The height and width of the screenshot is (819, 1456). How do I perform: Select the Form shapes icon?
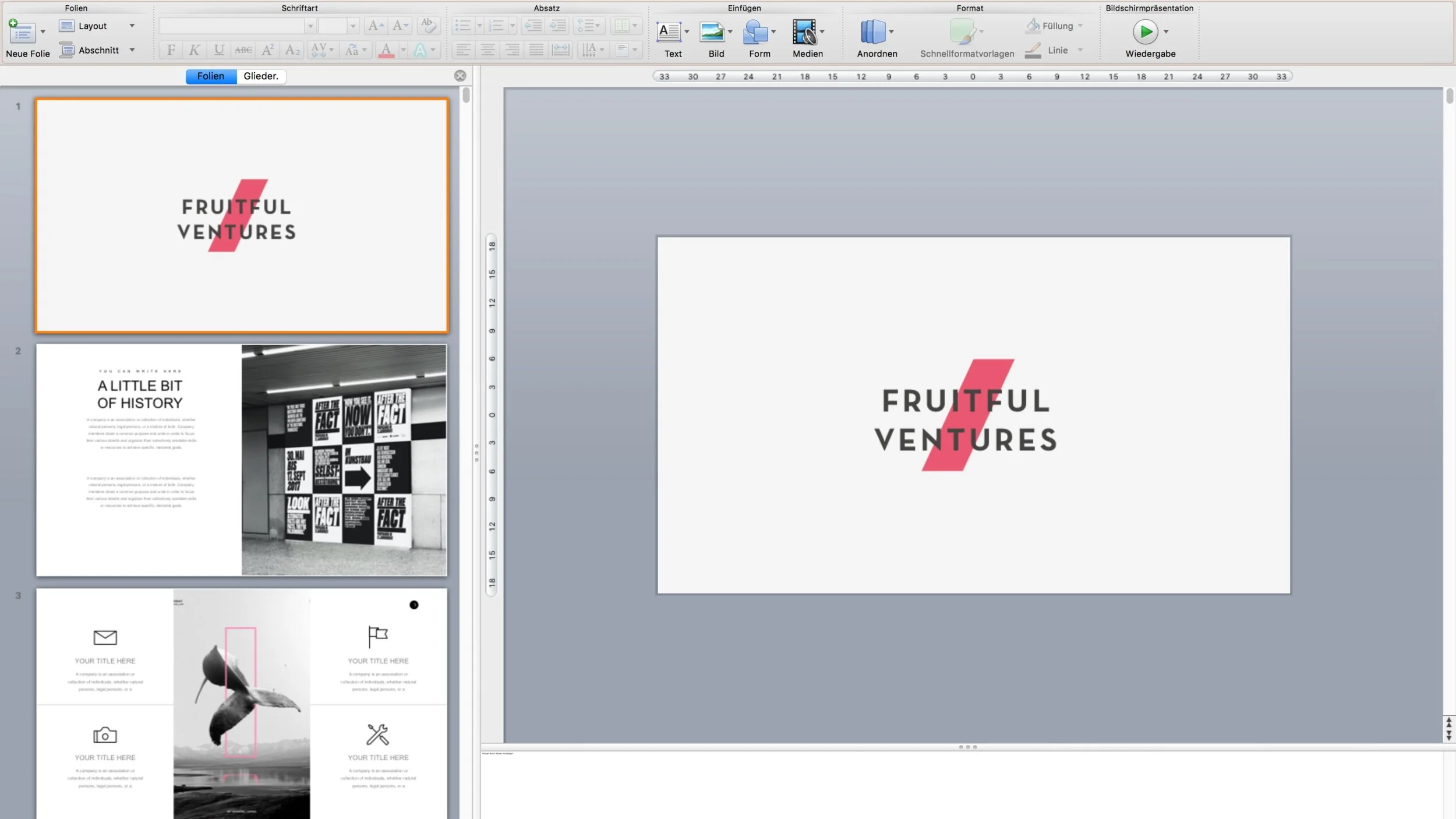point(755,32)
